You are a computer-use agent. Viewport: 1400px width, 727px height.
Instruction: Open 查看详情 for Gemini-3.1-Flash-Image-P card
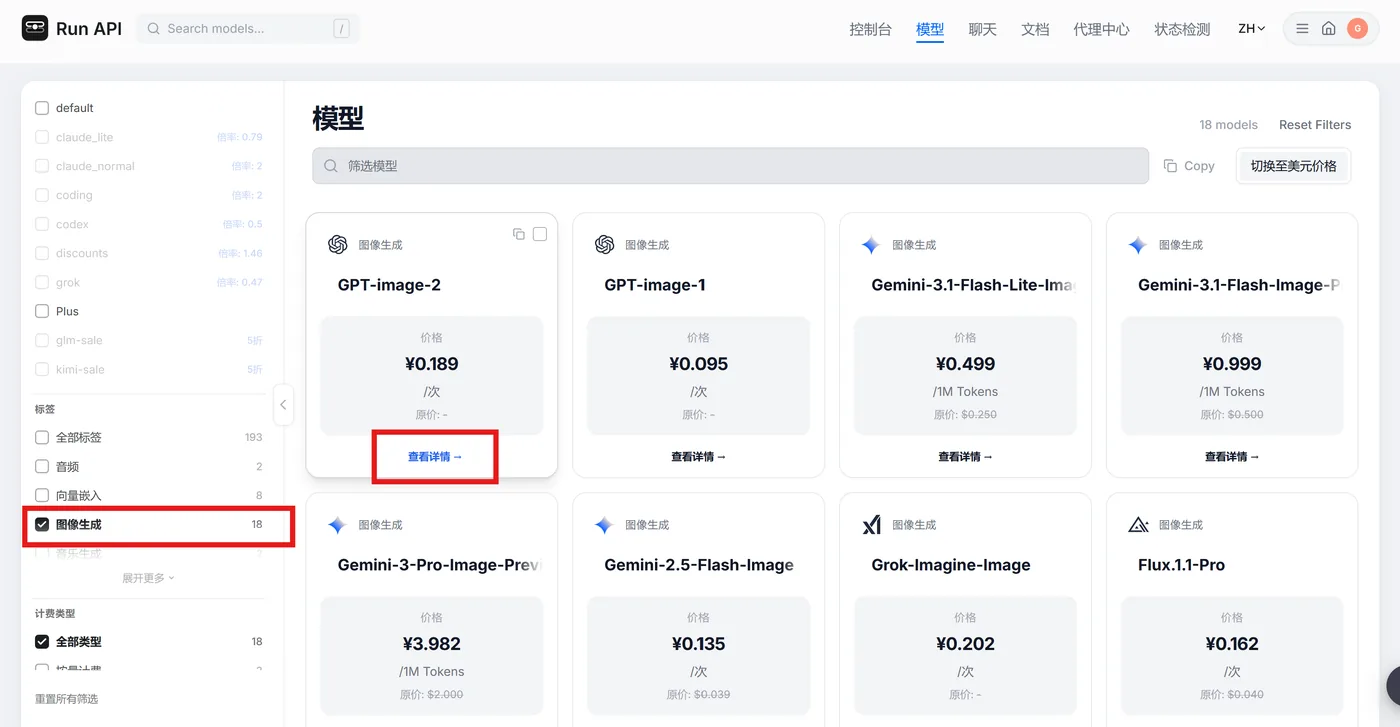[1232, 457]
